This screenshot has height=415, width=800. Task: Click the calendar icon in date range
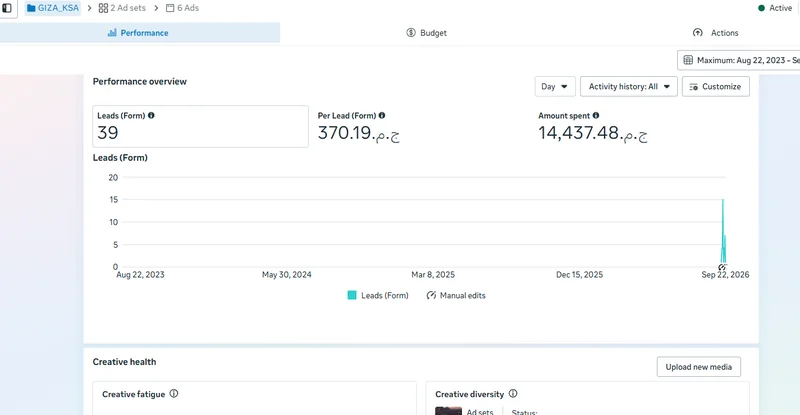point(688,60)
